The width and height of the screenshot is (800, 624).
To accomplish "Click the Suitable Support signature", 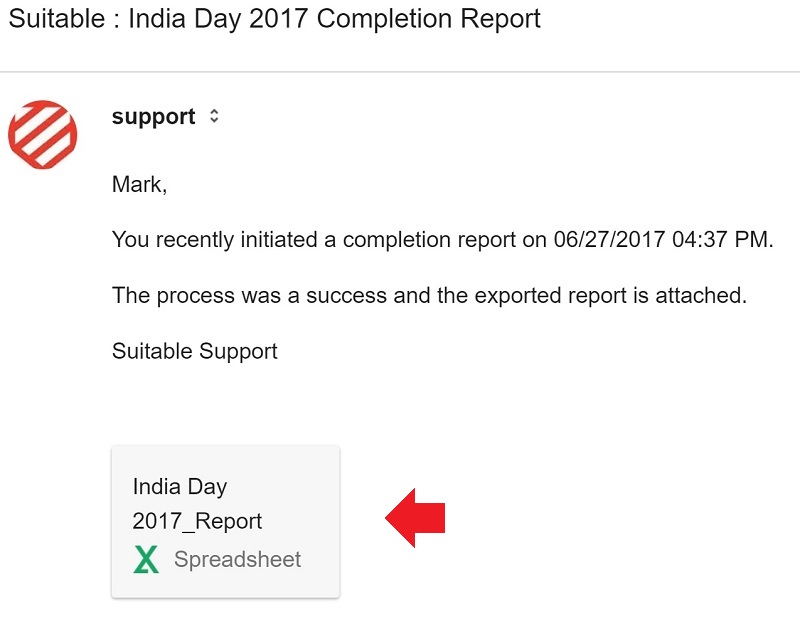I will point(194,352).
